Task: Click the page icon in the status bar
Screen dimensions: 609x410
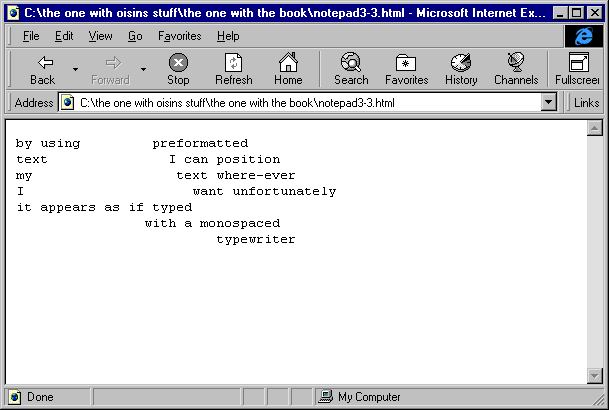Action: [15, 397]
